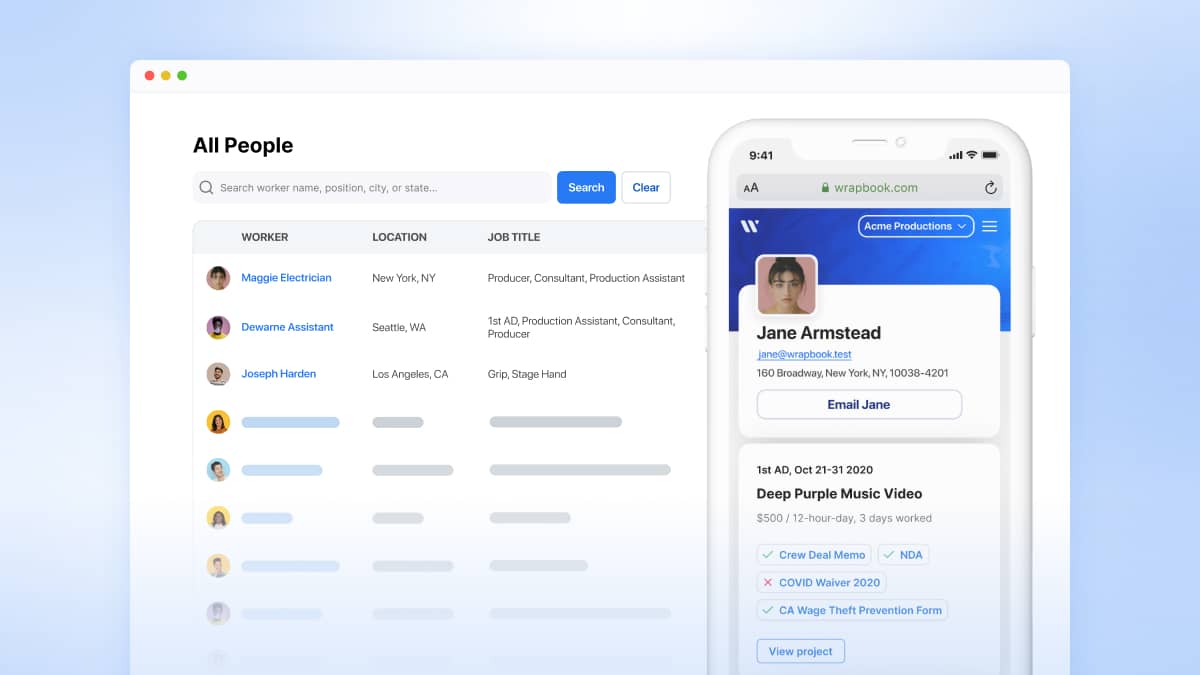Viewport: 1200px width, 675px height.
Task: Open Dewarne Assistant's avatar
Action: pyautogui.click(x=218, y=327)
